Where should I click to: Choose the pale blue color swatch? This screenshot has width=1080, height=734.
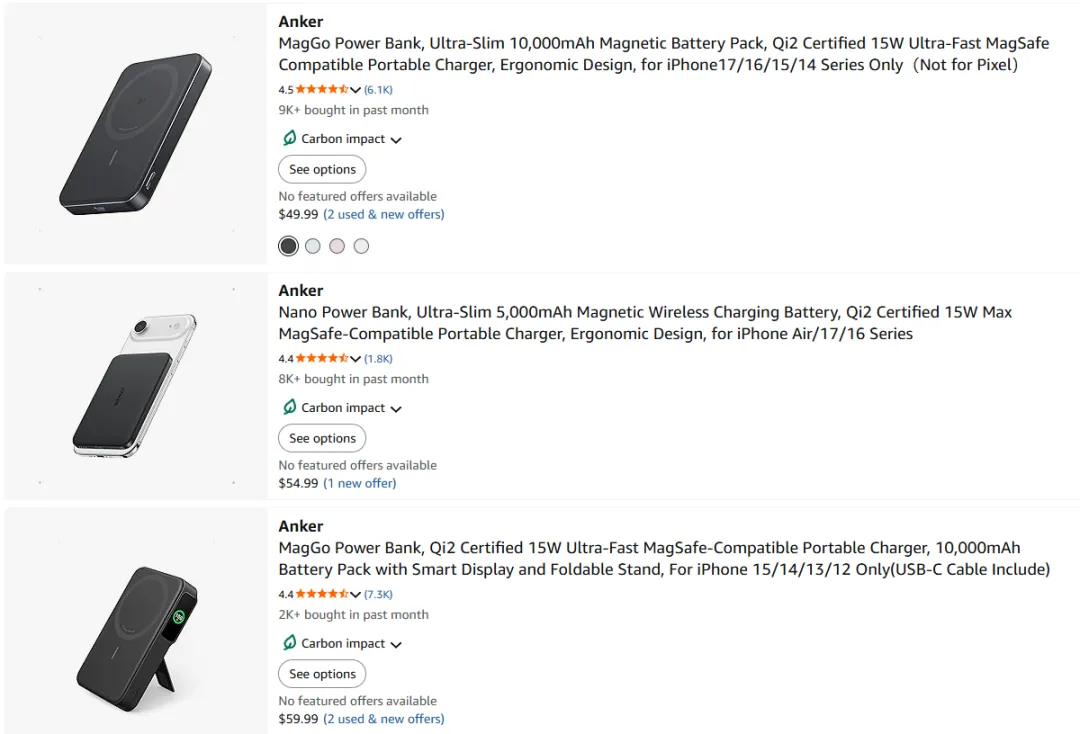click(x=313, y=246)
